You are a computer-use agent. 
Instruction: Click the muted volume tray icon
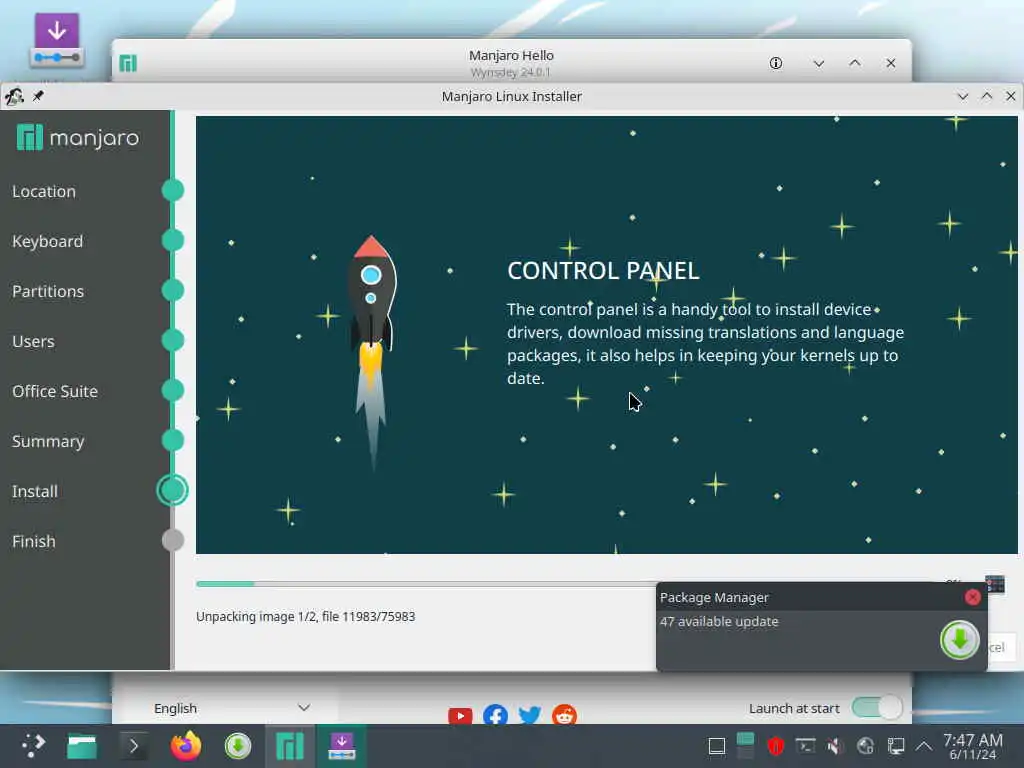(835, 746)
